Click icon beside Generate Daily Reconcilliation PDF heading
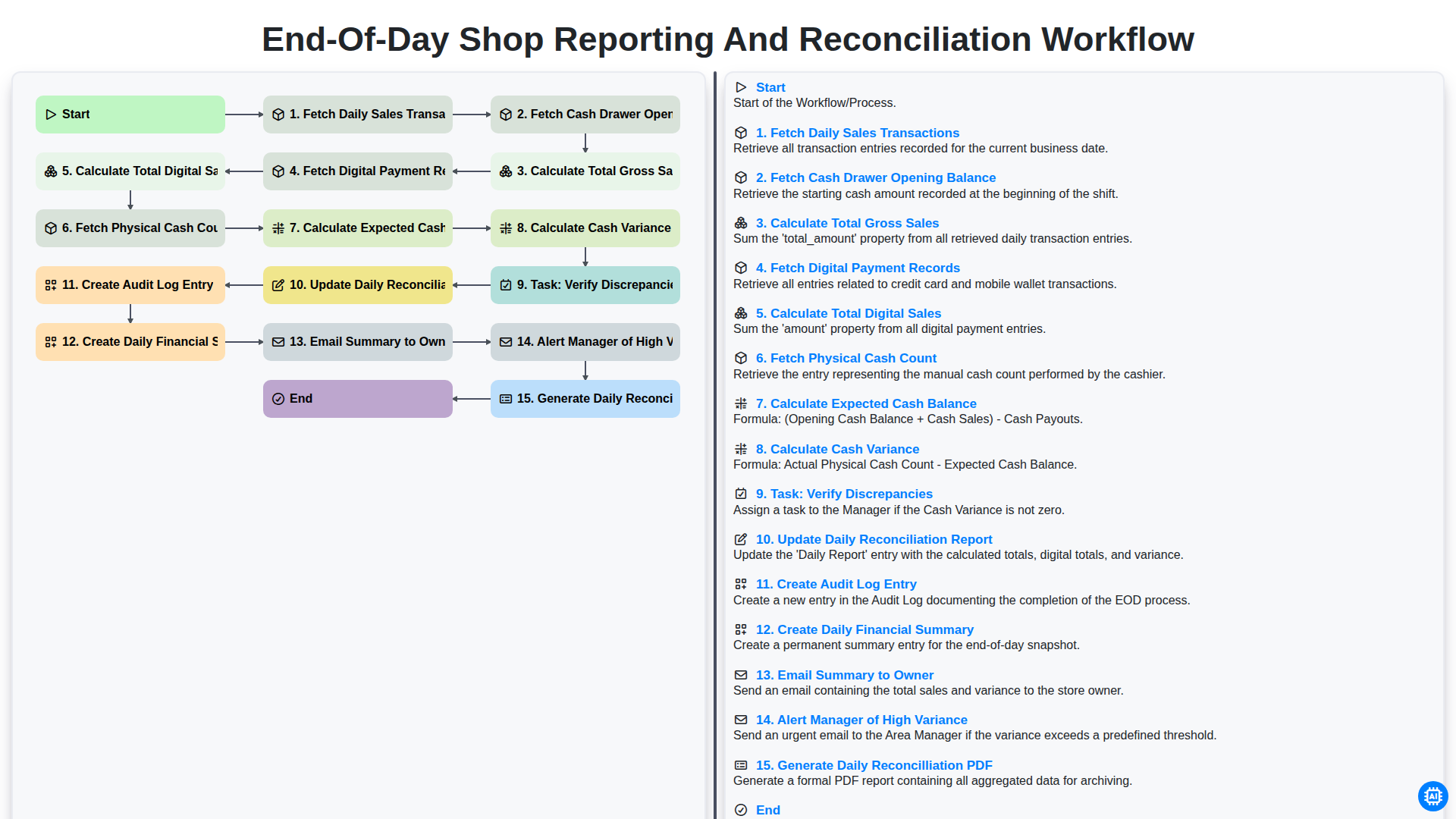 741,766
